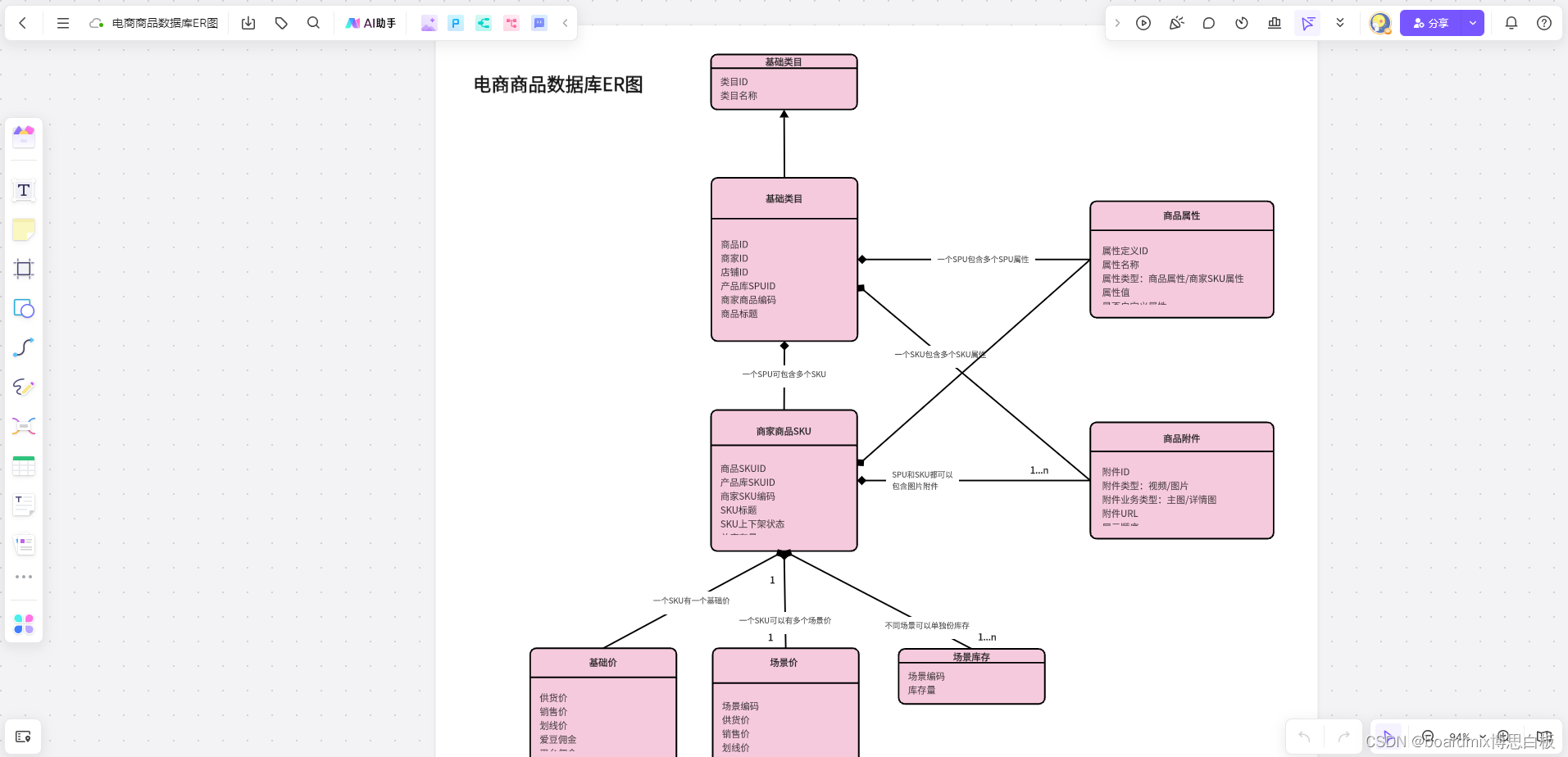This screenshot has width=1568, height=757.
Task: Open the timer icon
Action: (1242, 23)
